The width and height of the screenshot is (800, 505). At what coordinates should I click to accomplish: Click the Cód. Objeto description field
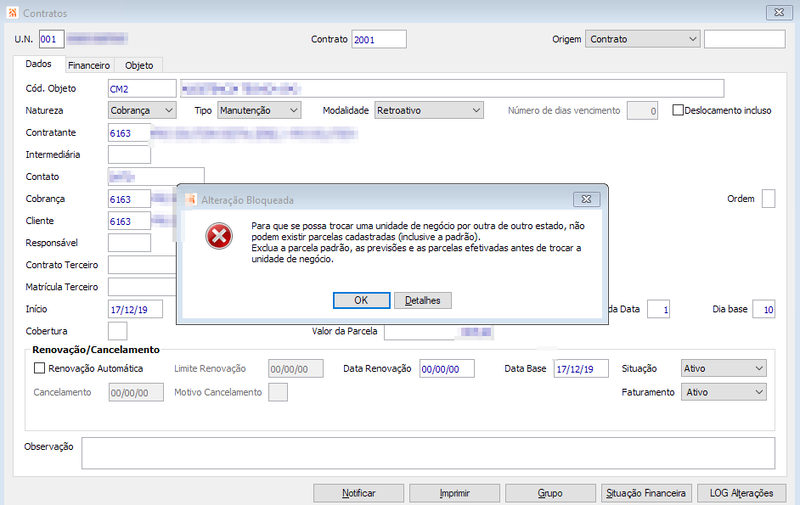pyautogui.click(x=452, y=88)
